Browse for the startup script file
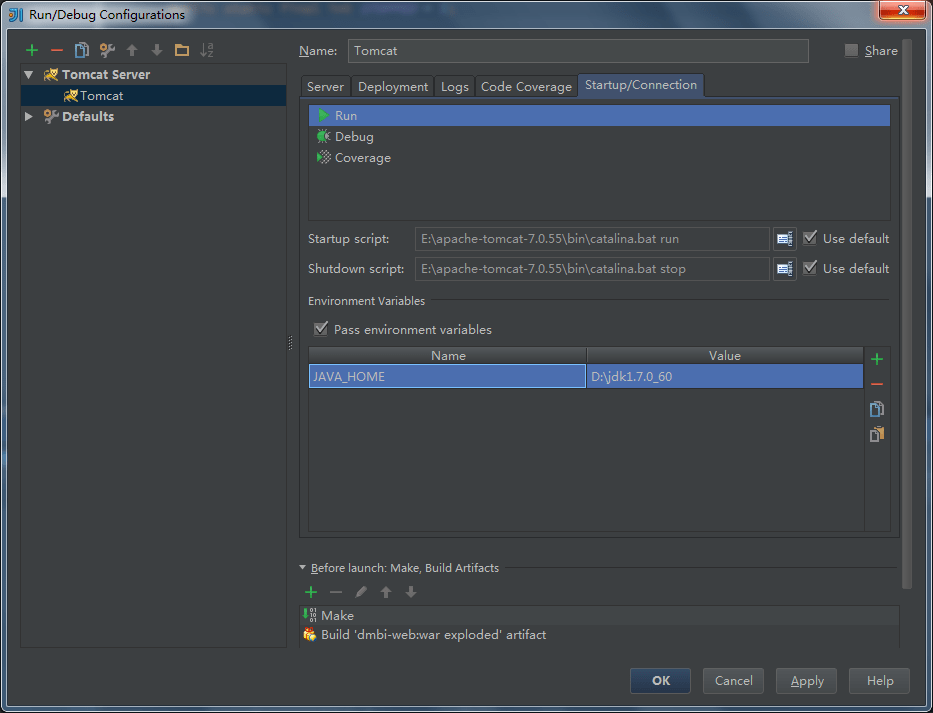Image resolution: width=933 pixels, height=713 pixels. point(784,238)
